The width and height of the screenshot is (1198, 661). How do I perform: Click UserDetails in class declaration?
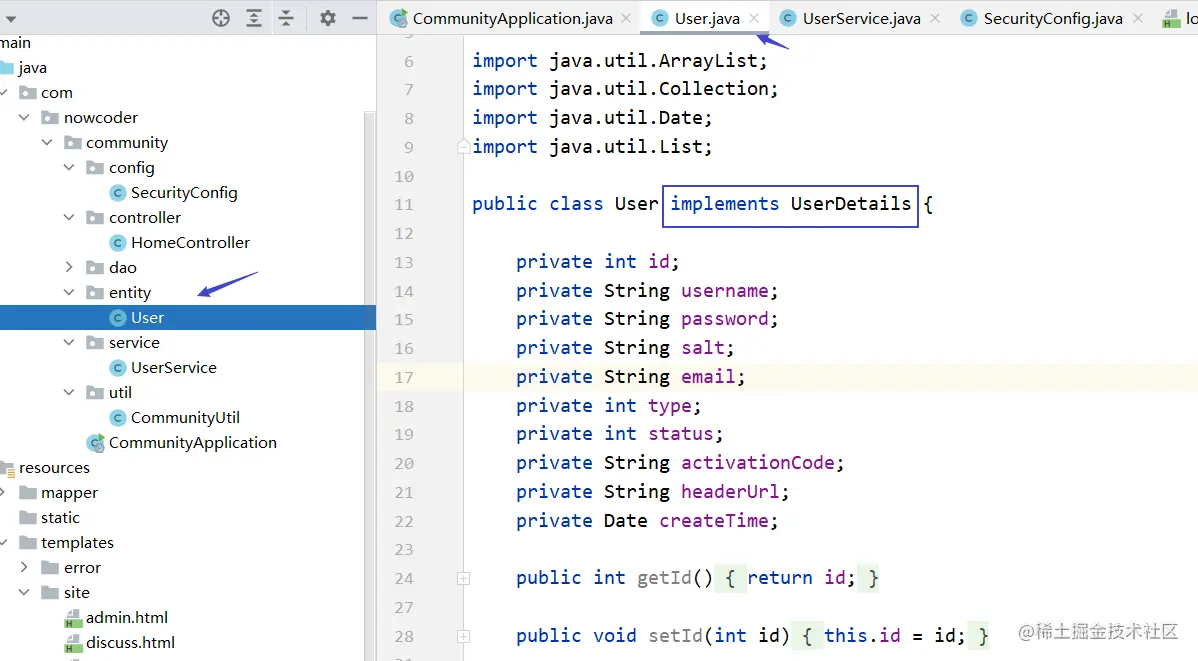pos(850,204)
